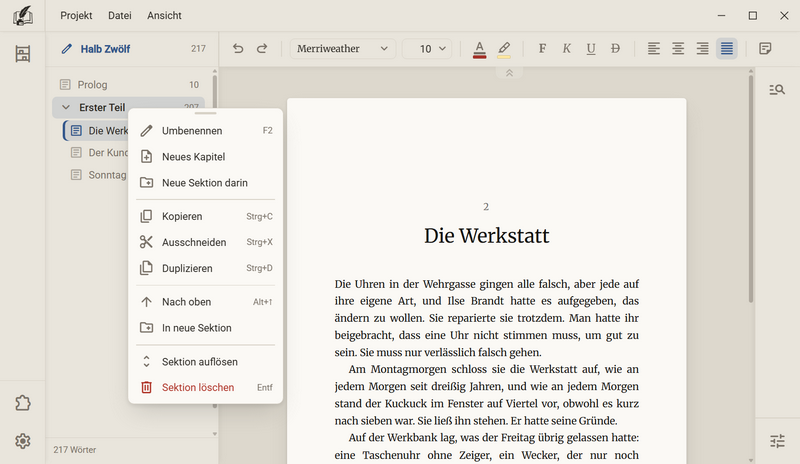Open the search-in-document icon
This screenshot has height=464, width=800.
click(777, 90)
